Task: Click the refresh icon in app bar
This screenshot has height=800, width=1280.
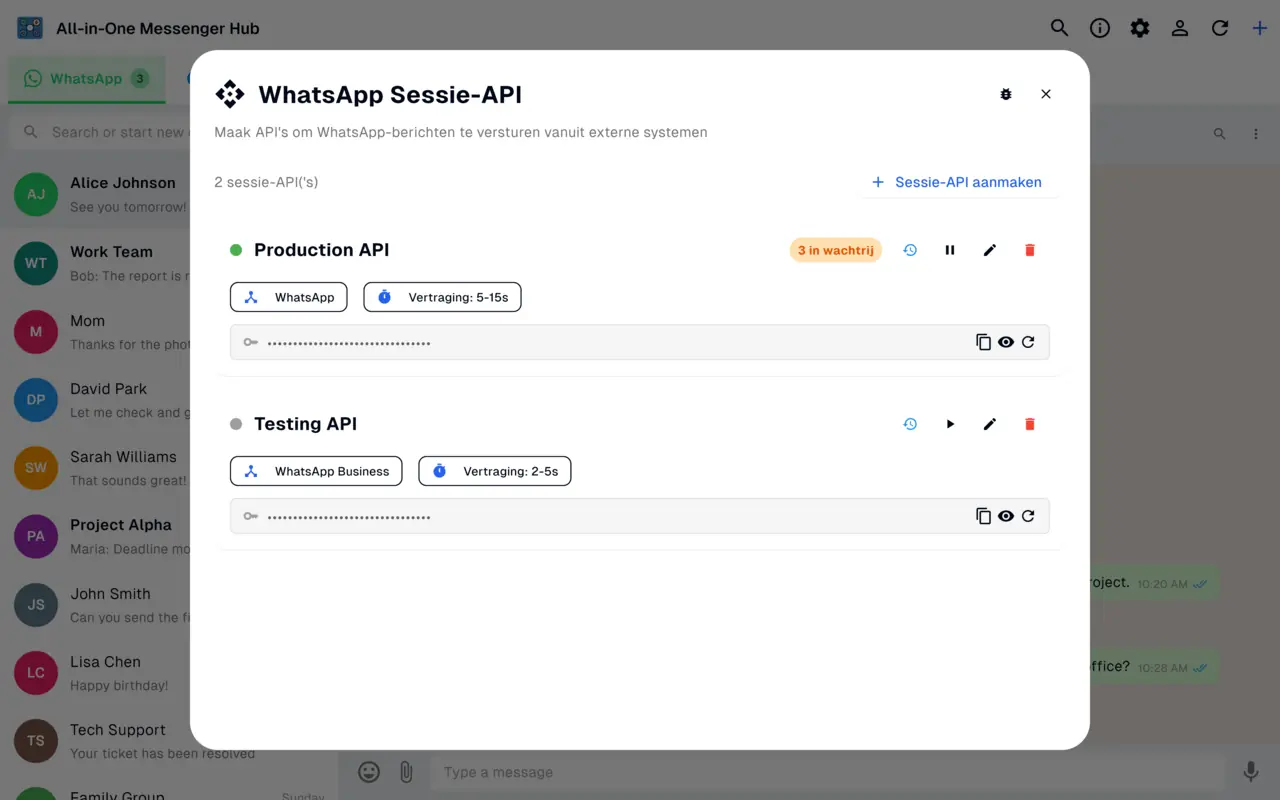Action: (x=1220, y=28)
